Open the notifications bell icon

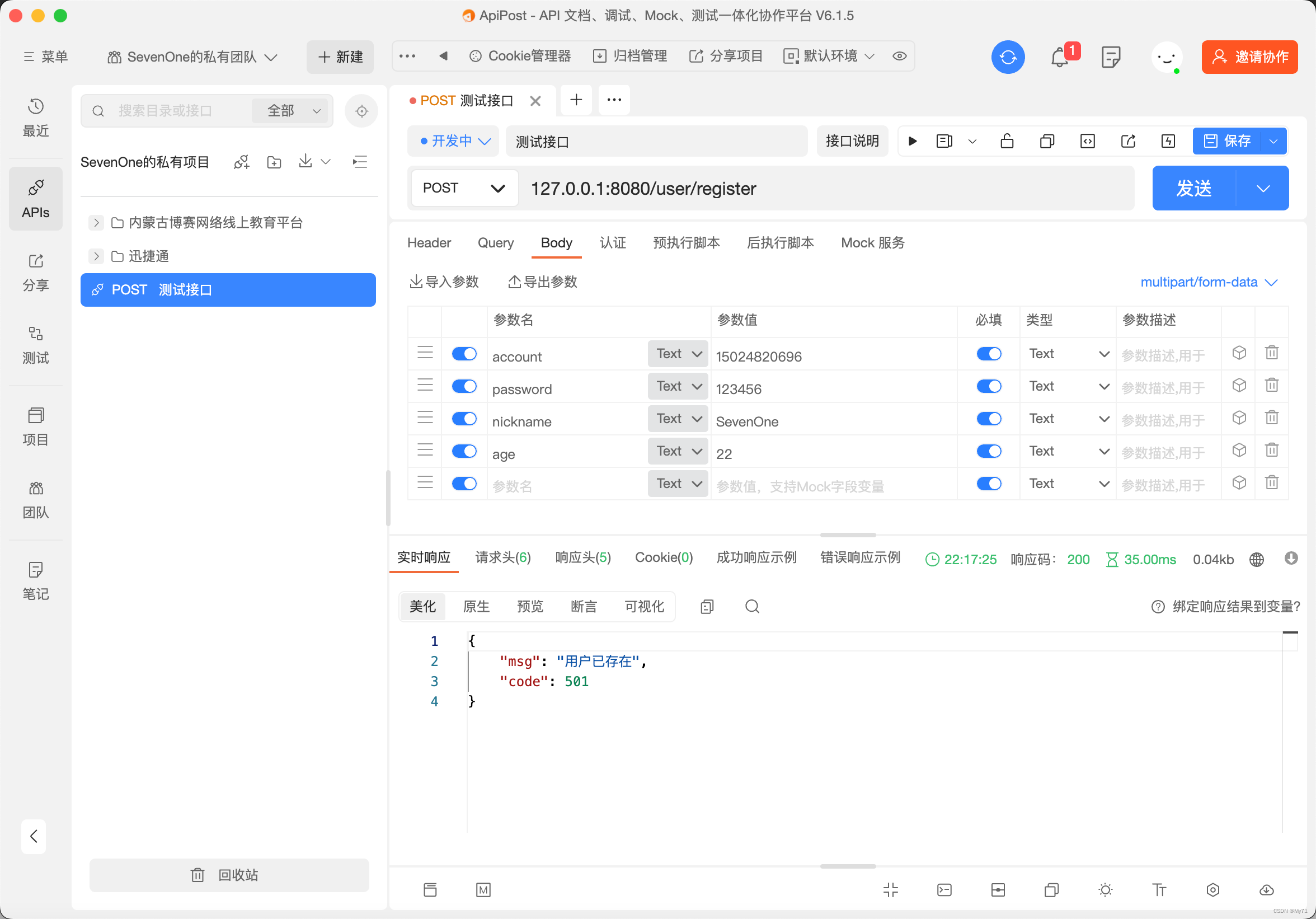[x=1059, y=57]
